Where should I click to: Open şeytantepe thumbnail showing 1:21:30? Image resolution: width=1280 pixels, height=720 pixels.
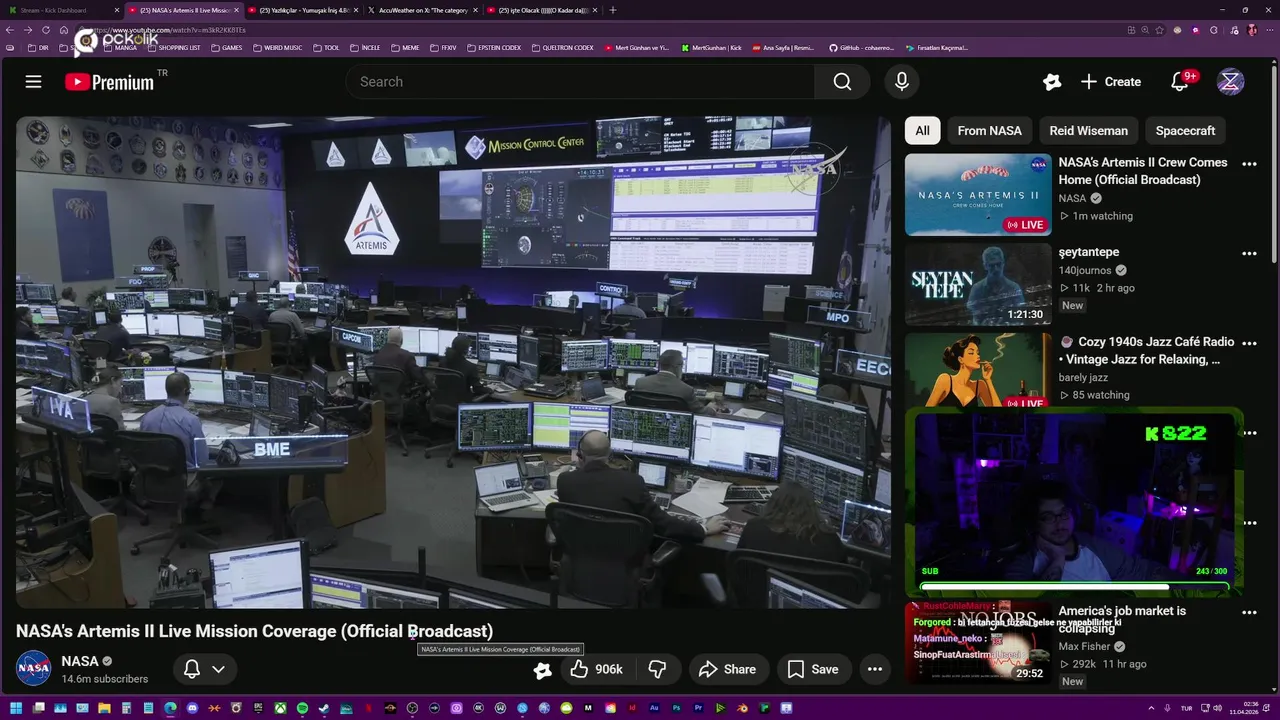(978, 284)
